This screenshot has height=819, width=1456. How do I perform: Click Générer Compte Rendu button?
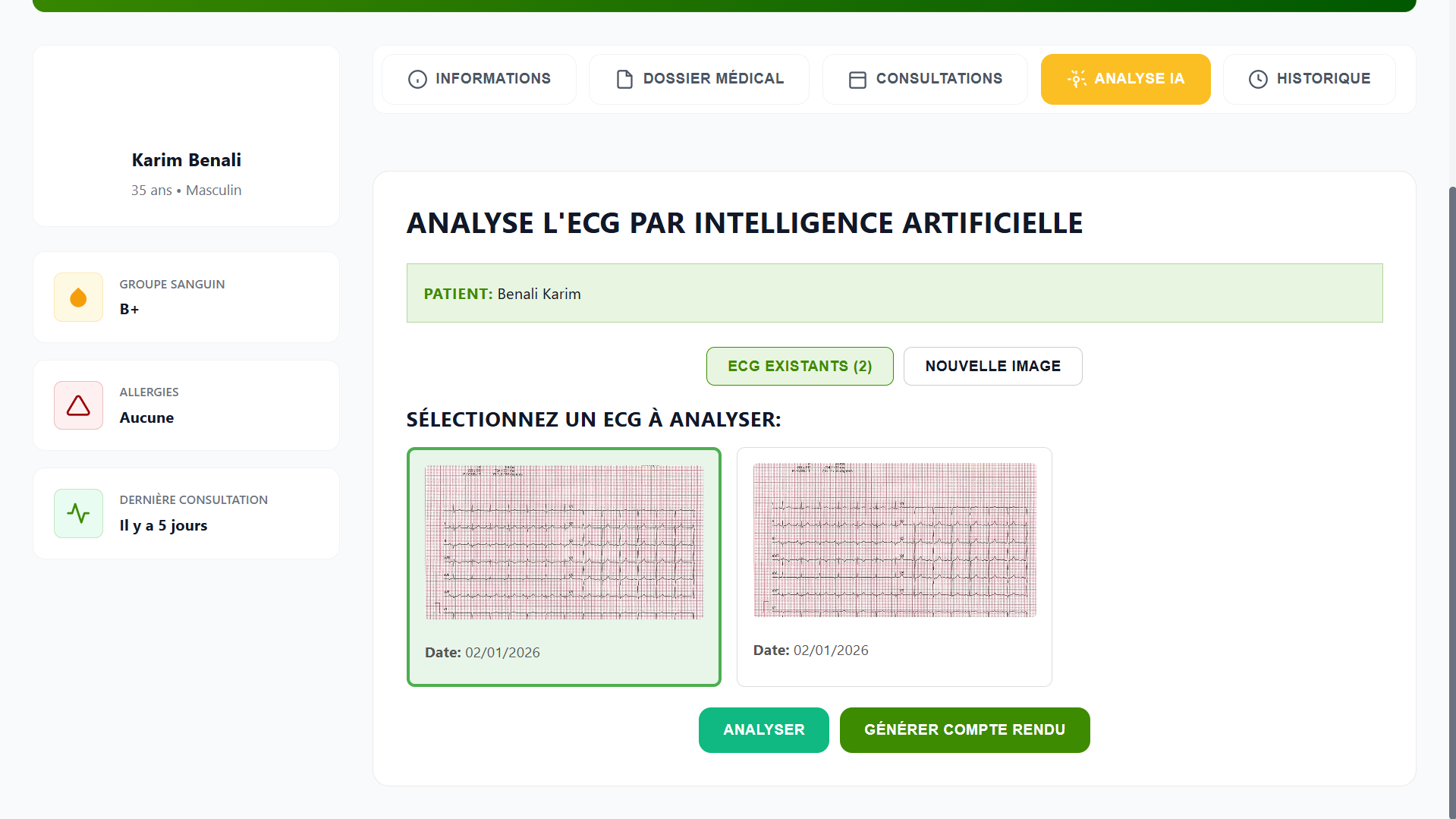[x=964, y=730]
